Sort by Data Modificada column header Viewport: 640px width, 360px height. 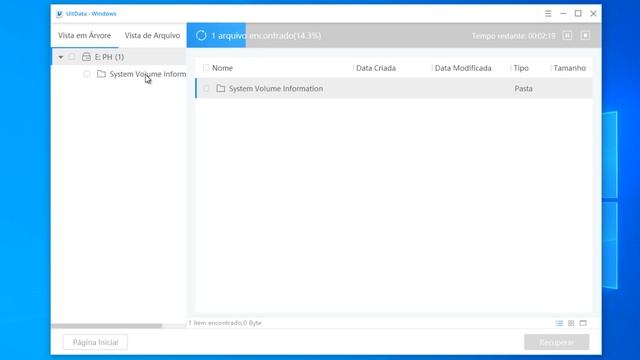coord(463,68)
